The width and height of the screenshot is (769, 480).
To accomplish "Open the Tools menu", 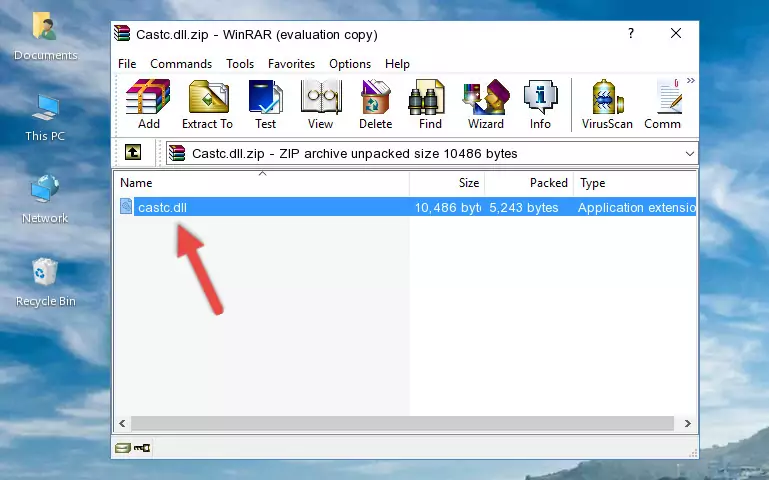I will (x=240, y=64).
